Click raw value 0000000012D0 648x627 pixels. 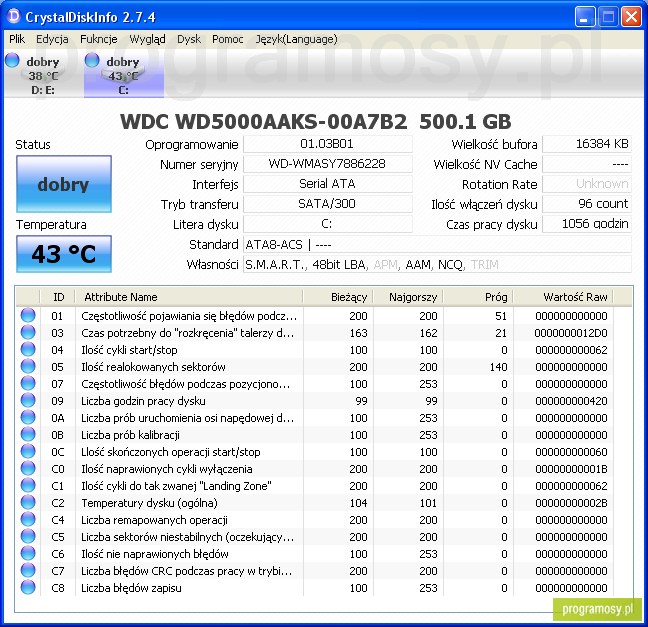(x=571, y=333)
